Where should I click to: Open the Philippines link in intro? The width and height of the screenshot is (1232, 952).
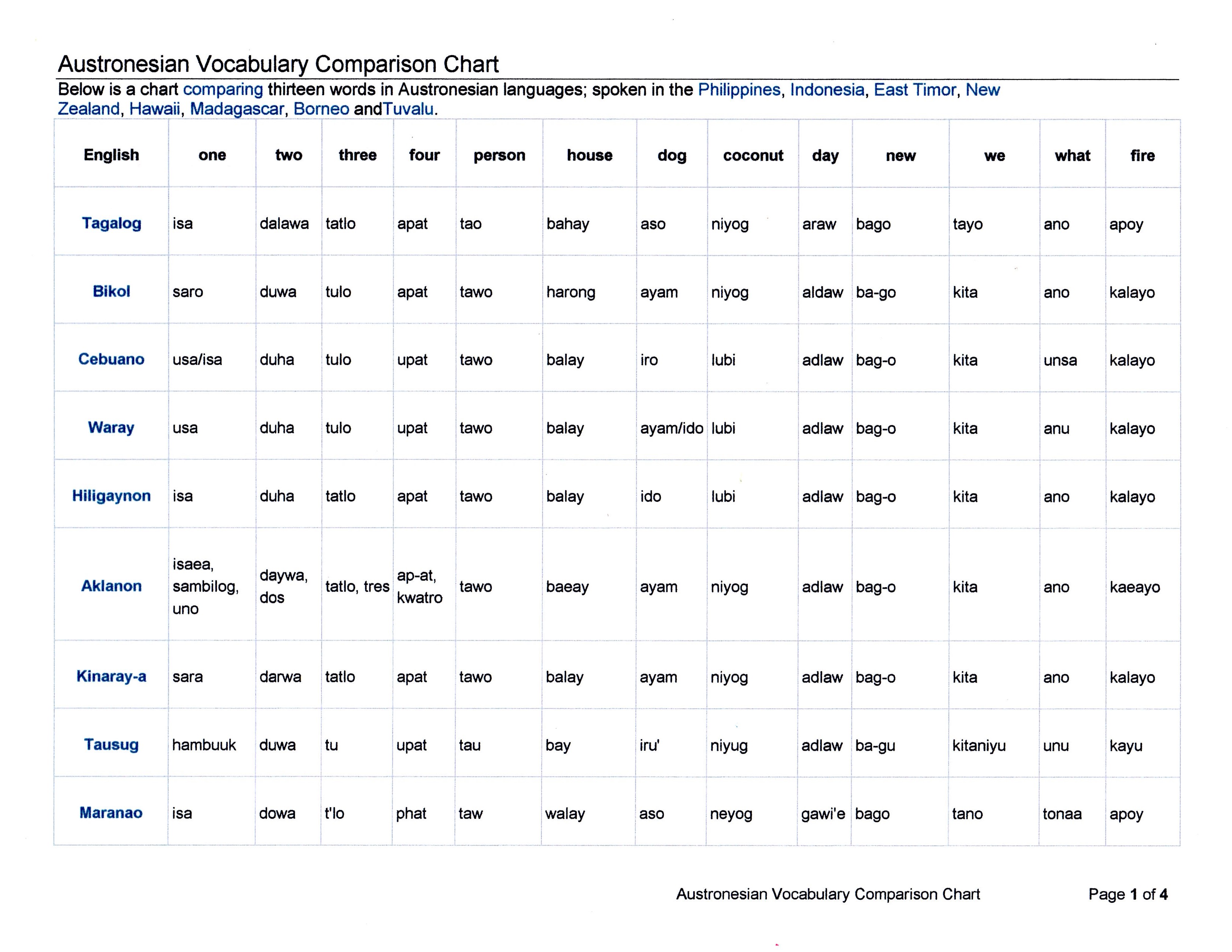(739, 90)
